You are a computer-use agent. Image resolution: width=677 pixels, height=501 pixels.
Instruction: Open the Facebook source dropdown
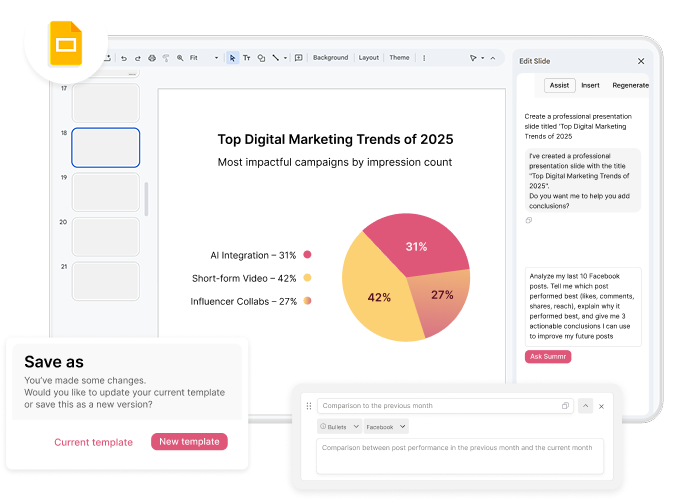pos(386,427)
